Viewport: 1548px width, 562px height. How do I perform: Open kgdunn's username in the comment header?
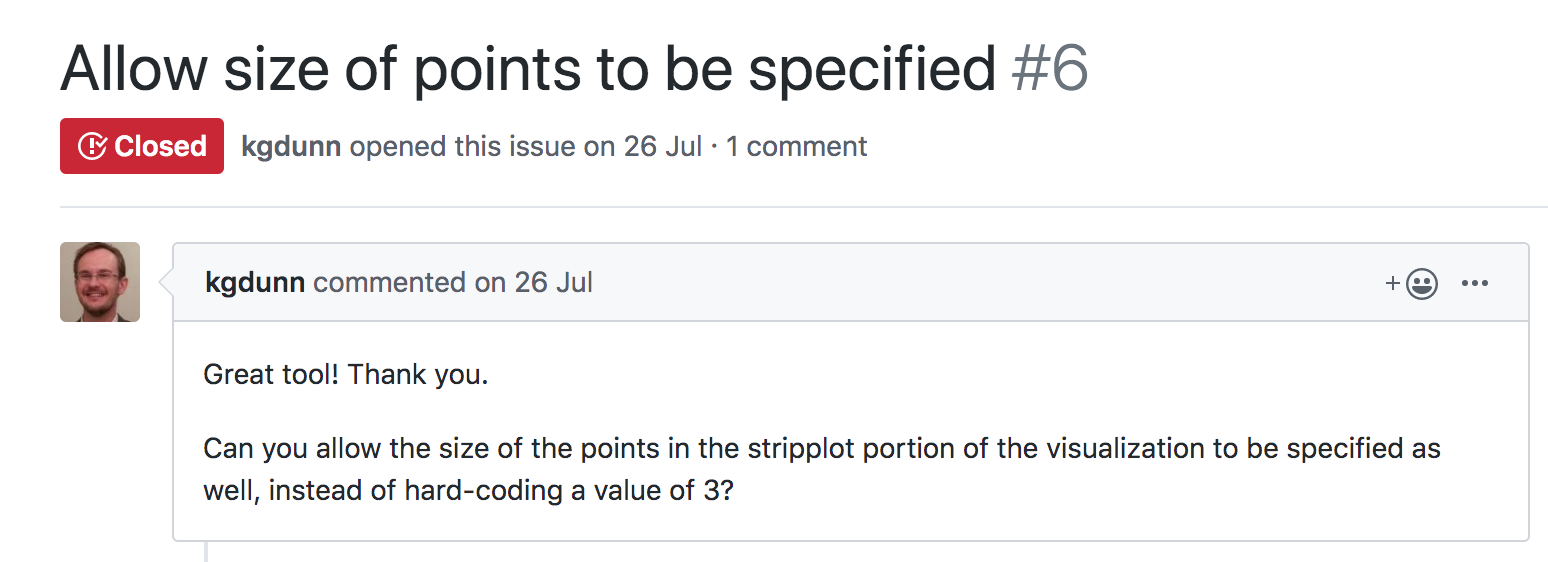coord(255,283)
